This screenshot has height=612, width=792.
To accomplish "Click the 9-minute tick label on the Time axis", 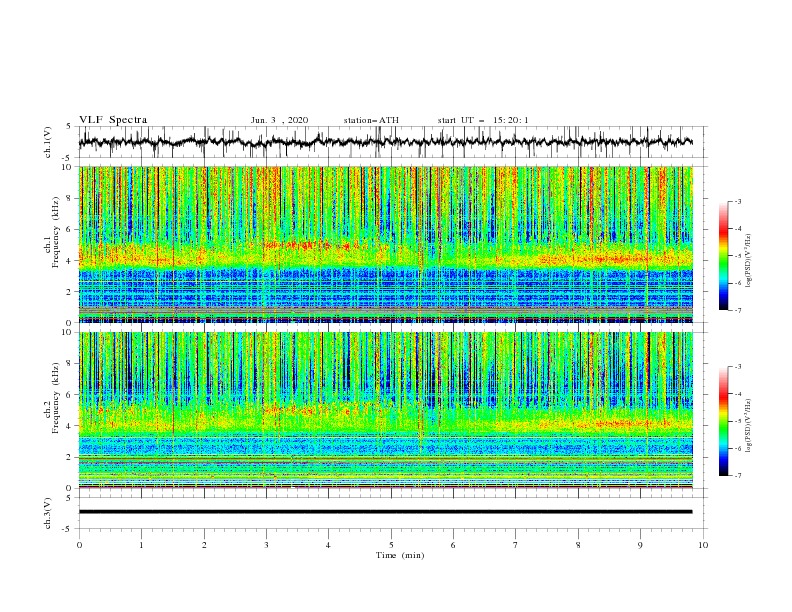I will click(x=640, y=545).
